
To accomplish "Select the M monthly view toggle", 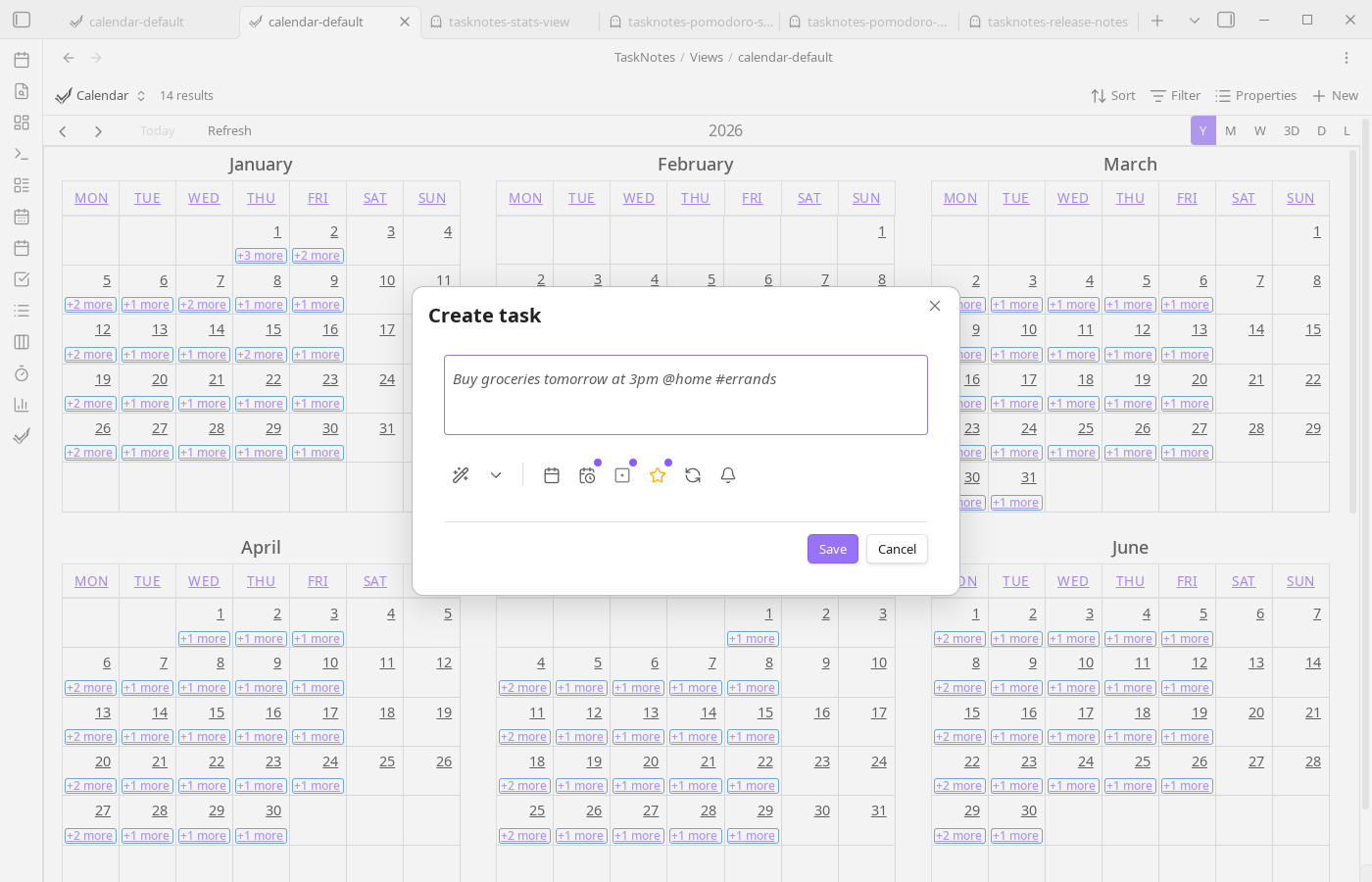I will click(1230, 129).
